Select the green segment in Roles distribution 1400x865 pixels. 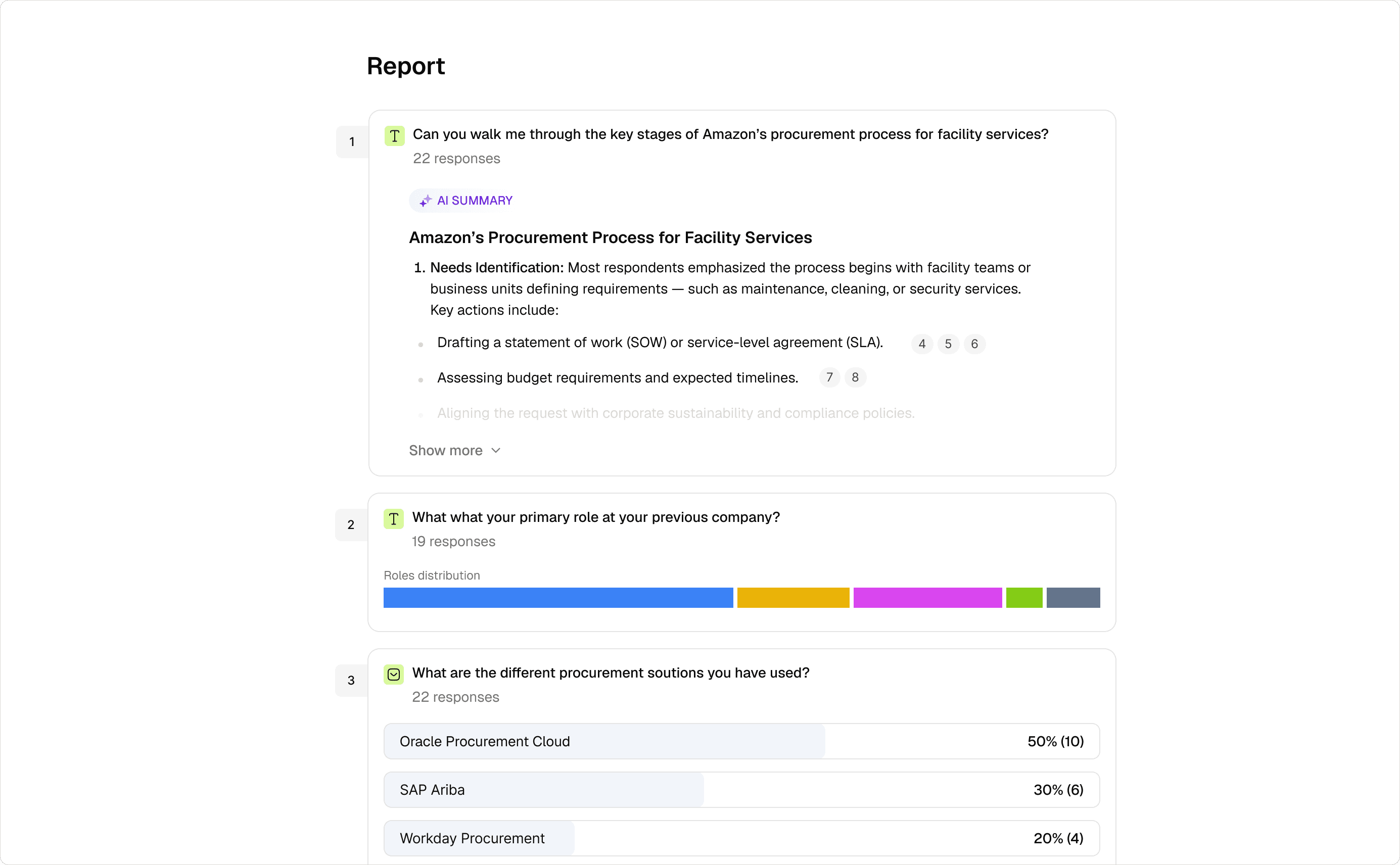(x=1024, y=598)
